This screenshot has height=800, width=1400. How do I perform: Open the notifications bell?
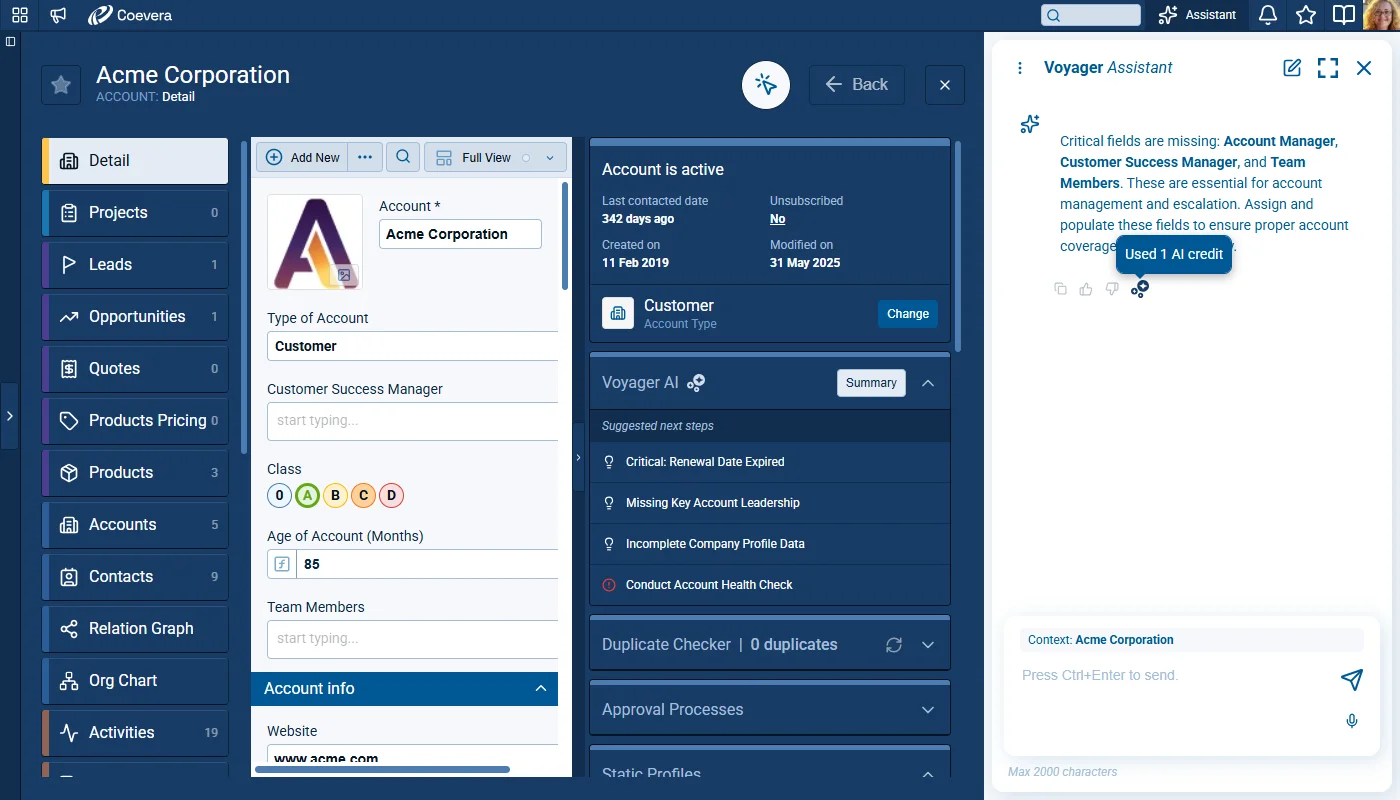pyautogui.click(x=1268, y=15)
